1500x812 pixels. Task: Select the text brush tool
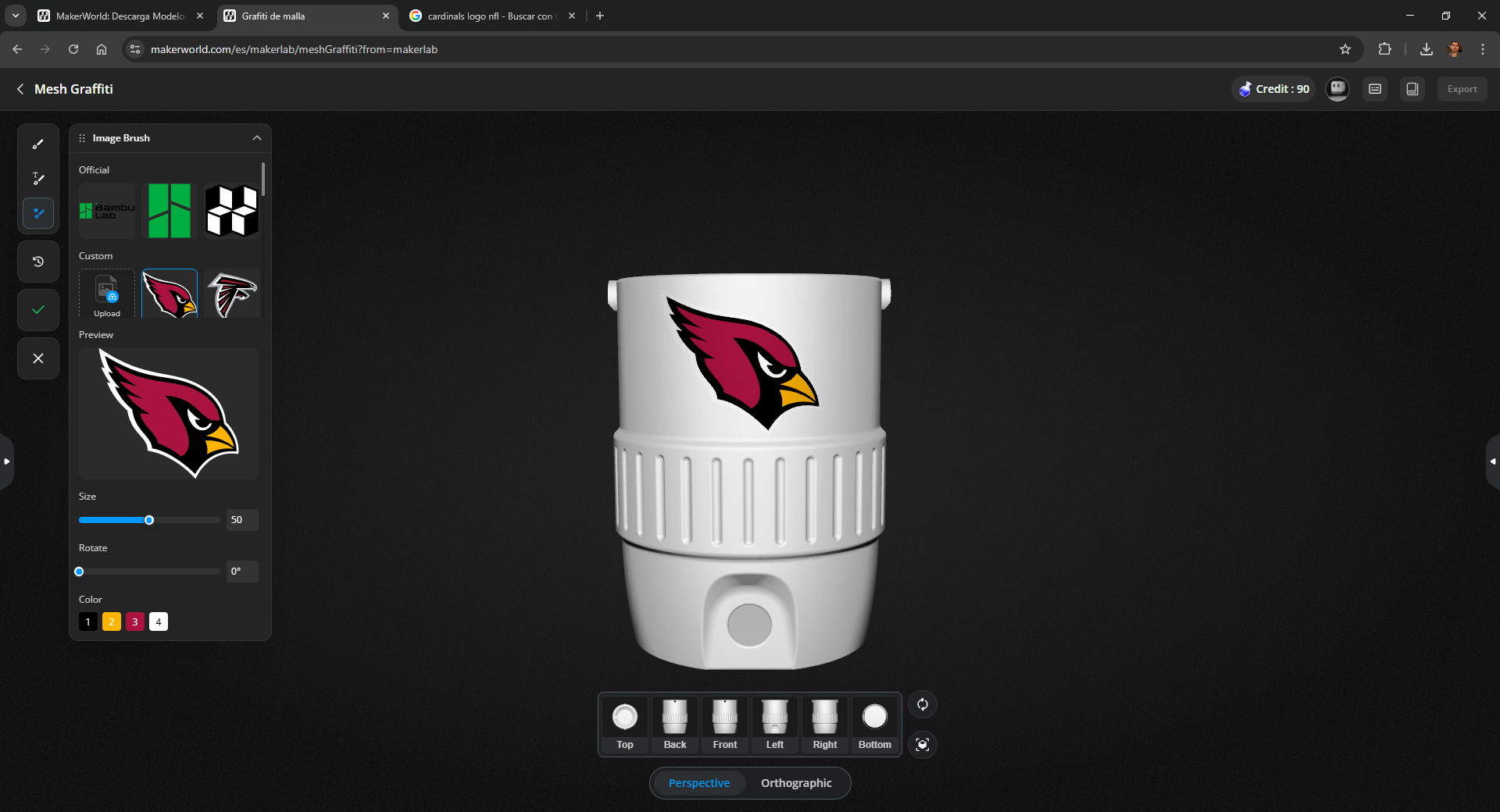pyautogui.click(x=38, y=179)
